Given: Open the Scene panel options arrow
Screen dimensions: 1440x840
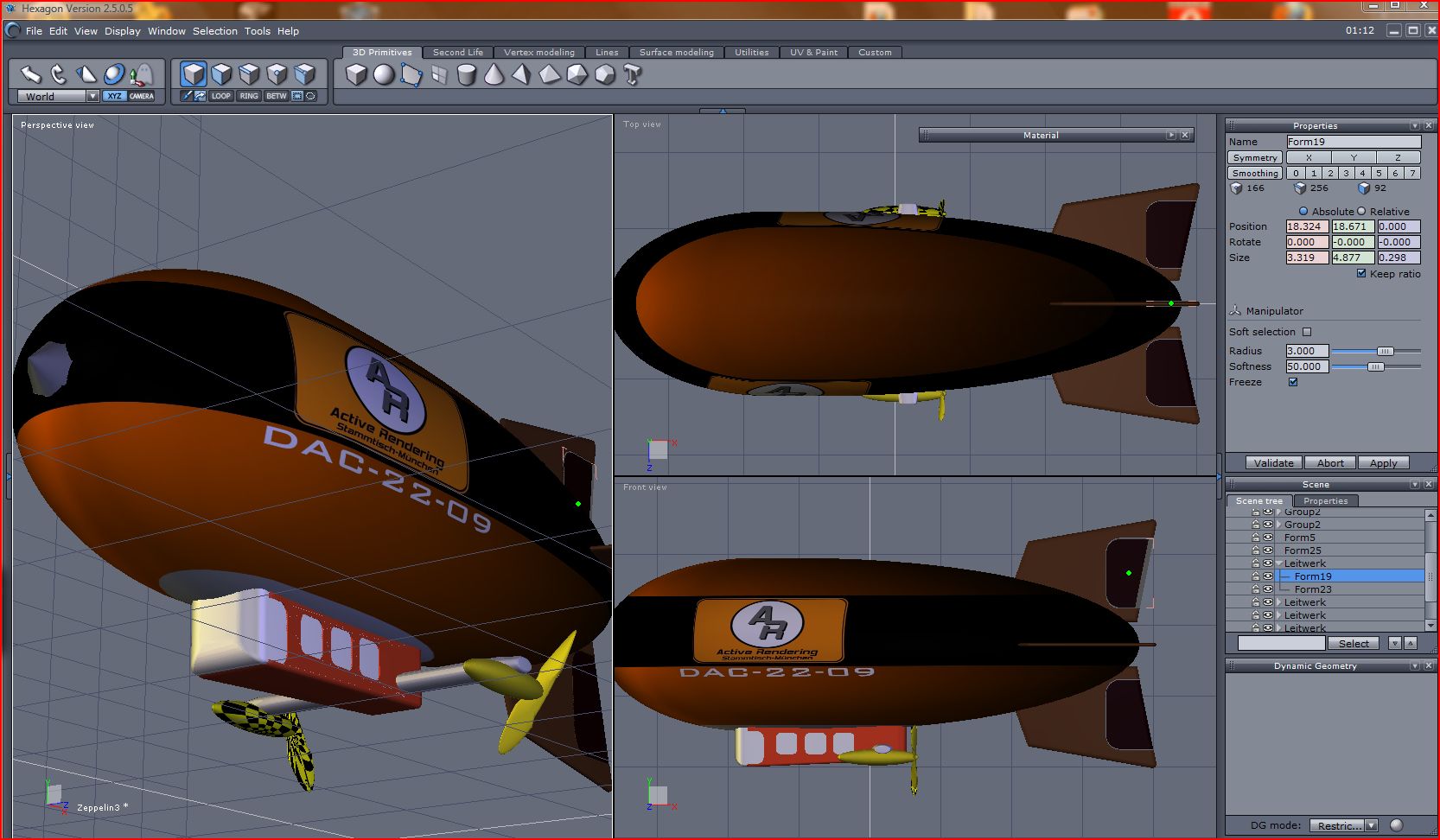Looking at the screenshot, I should tap(1415, 484).
